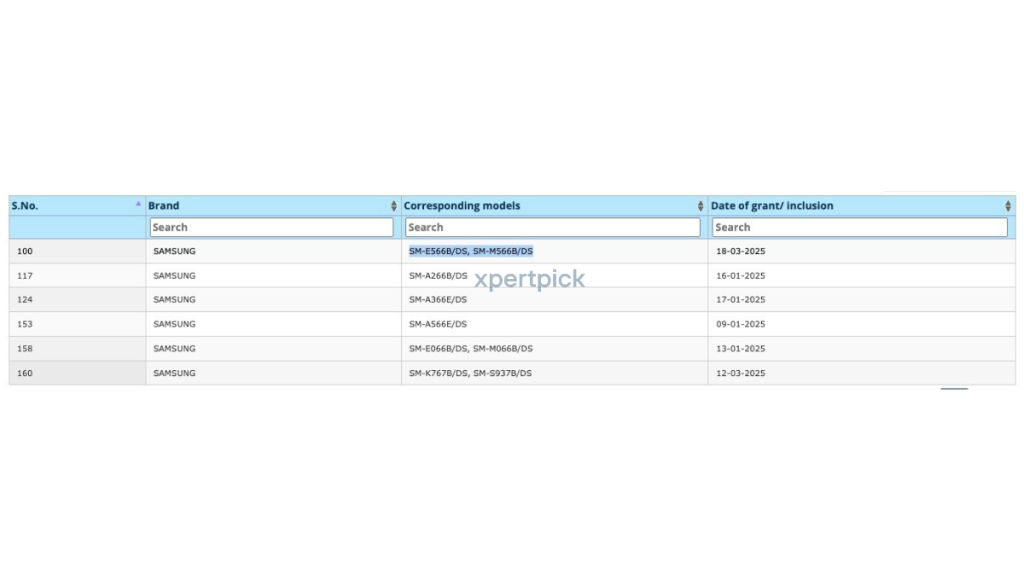Click date 12-03-2025
Viewport: 1024px width, 580px height.
click(x=741, y=373)
